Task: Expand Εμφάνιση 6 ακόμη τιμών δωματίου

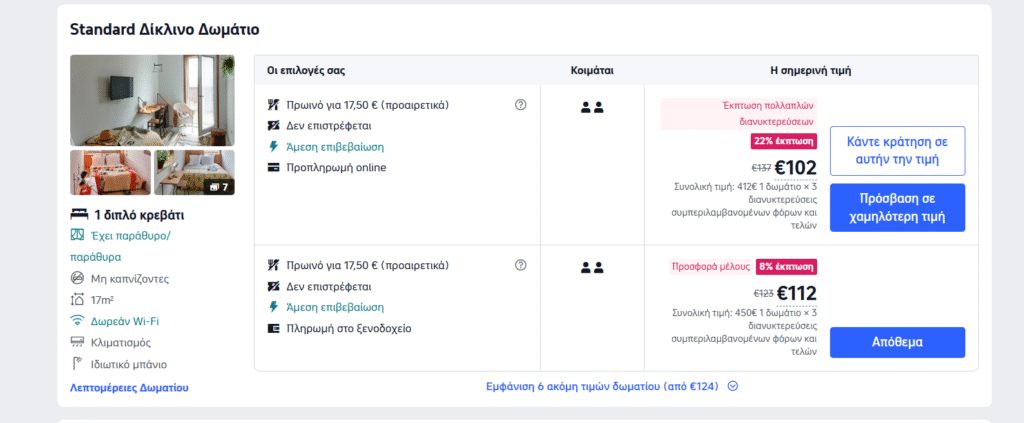Action: click(602, 386)
